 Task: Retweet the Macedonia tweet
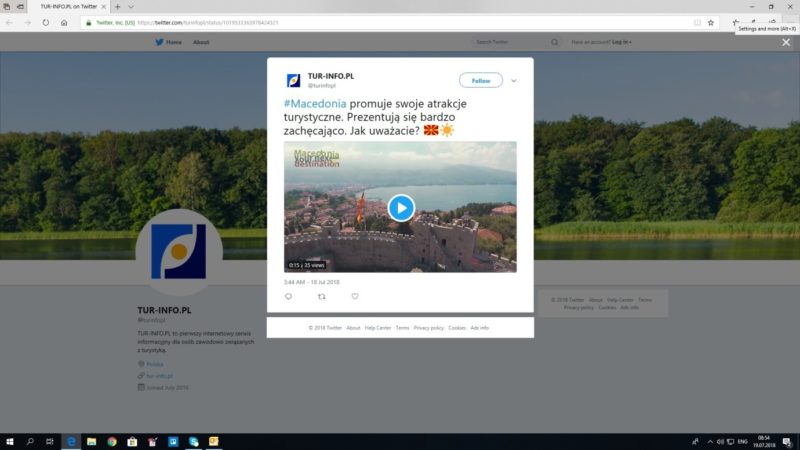pyautogui.click(x=321, y=296)
